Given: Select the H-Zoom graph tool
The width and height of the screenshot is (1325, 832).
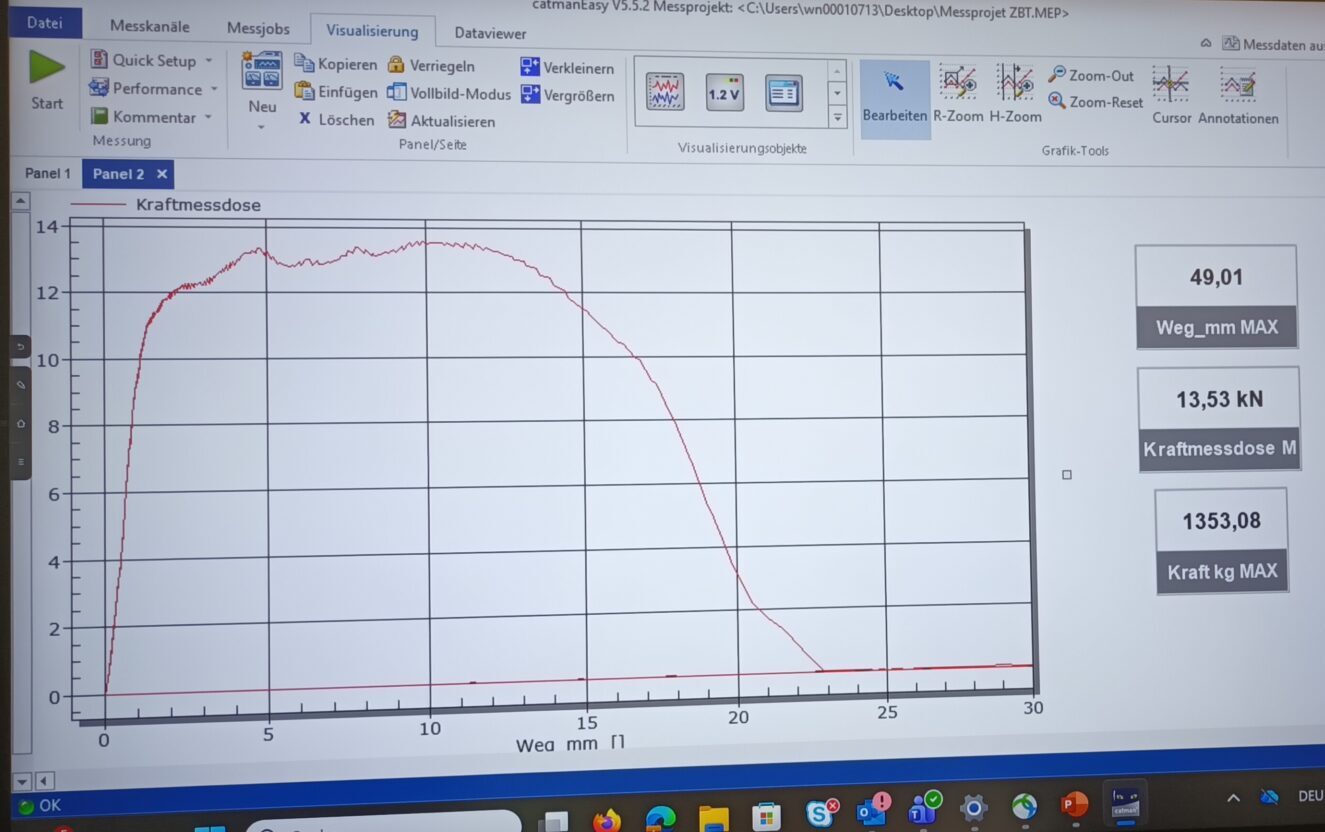Looking at the screenshot, I should click(x=1015, y=92).
